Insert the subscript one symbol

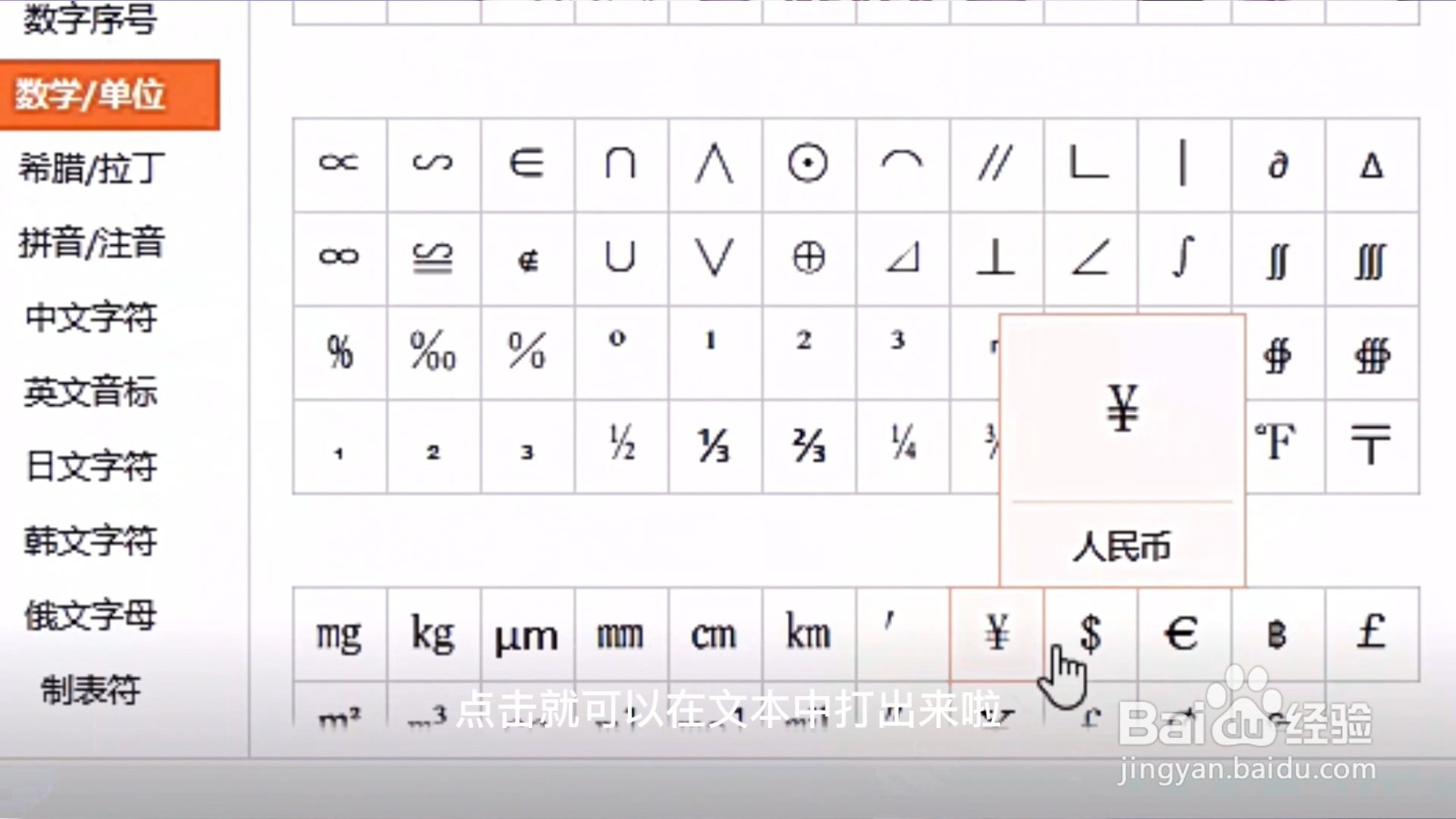(x=339, y=446)
